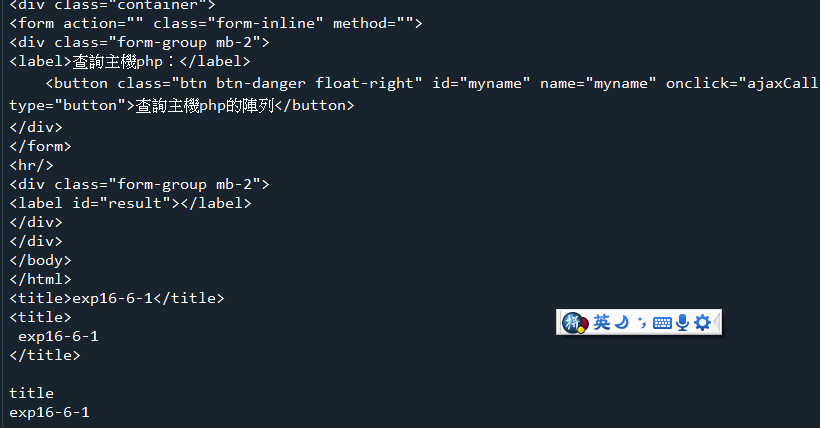Image resolution: width=820 pixels, height=428 pixels.
Task: Click the last exp16-6-1 output line
Action: coord(49,412)
